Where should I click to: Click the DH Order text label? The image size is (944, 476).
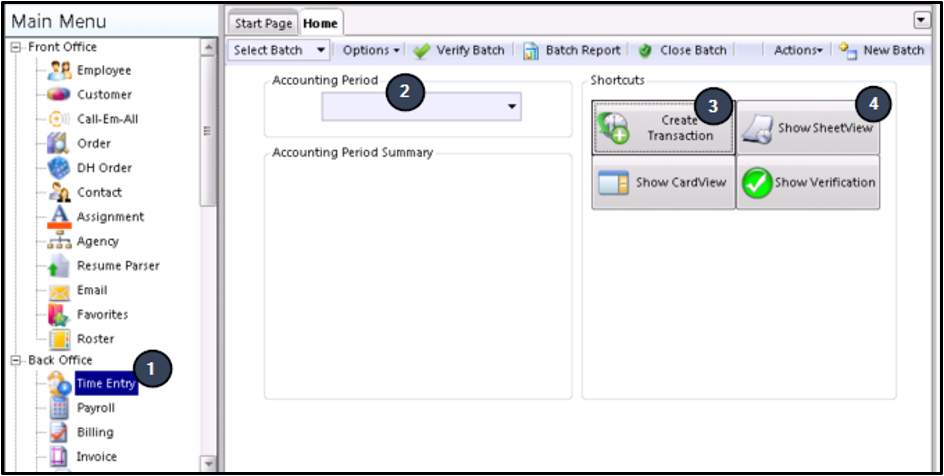click(x=104, y=168)
